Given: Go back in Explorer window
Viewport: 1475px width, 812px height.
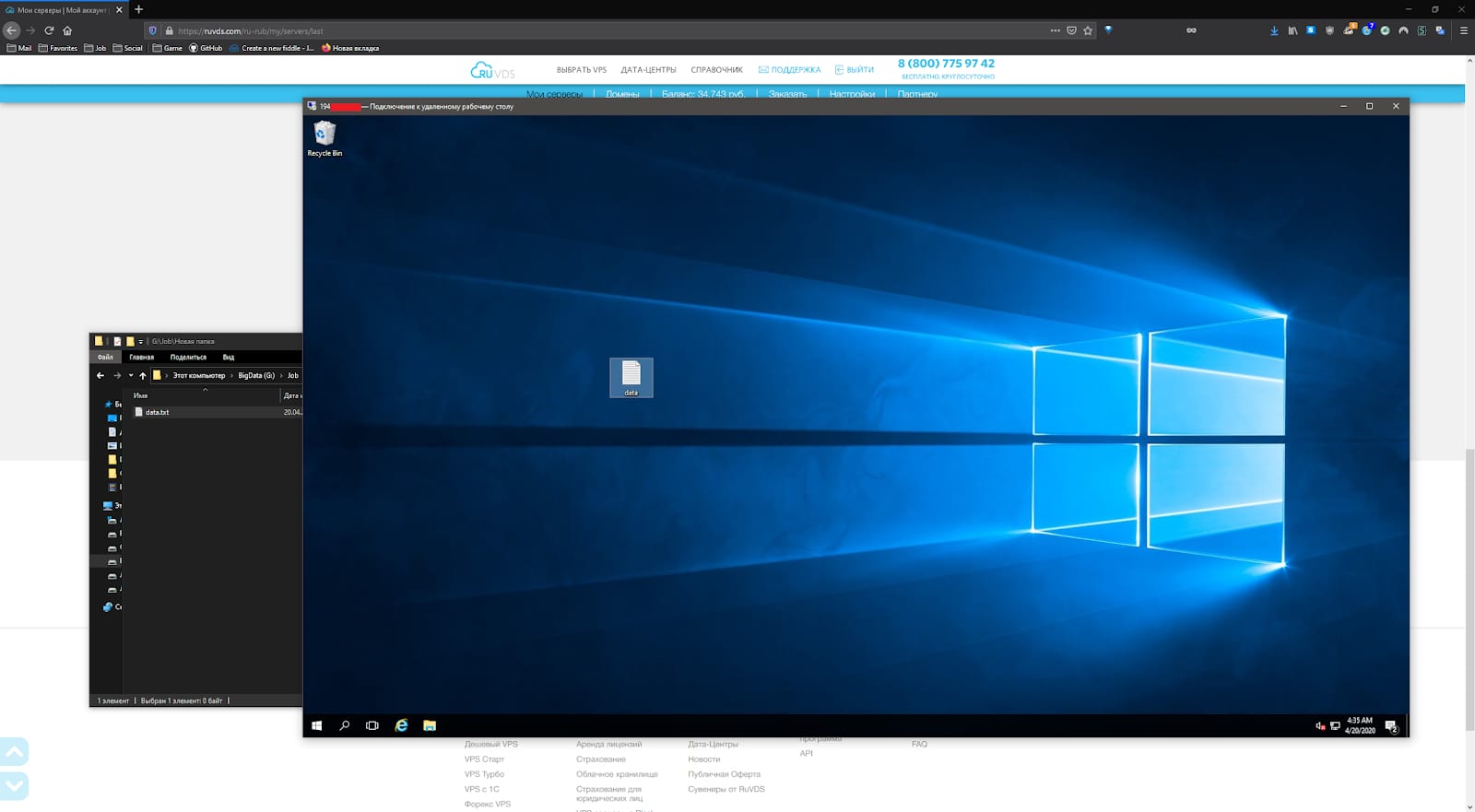Looking at the screenshot, I should 100,375.
